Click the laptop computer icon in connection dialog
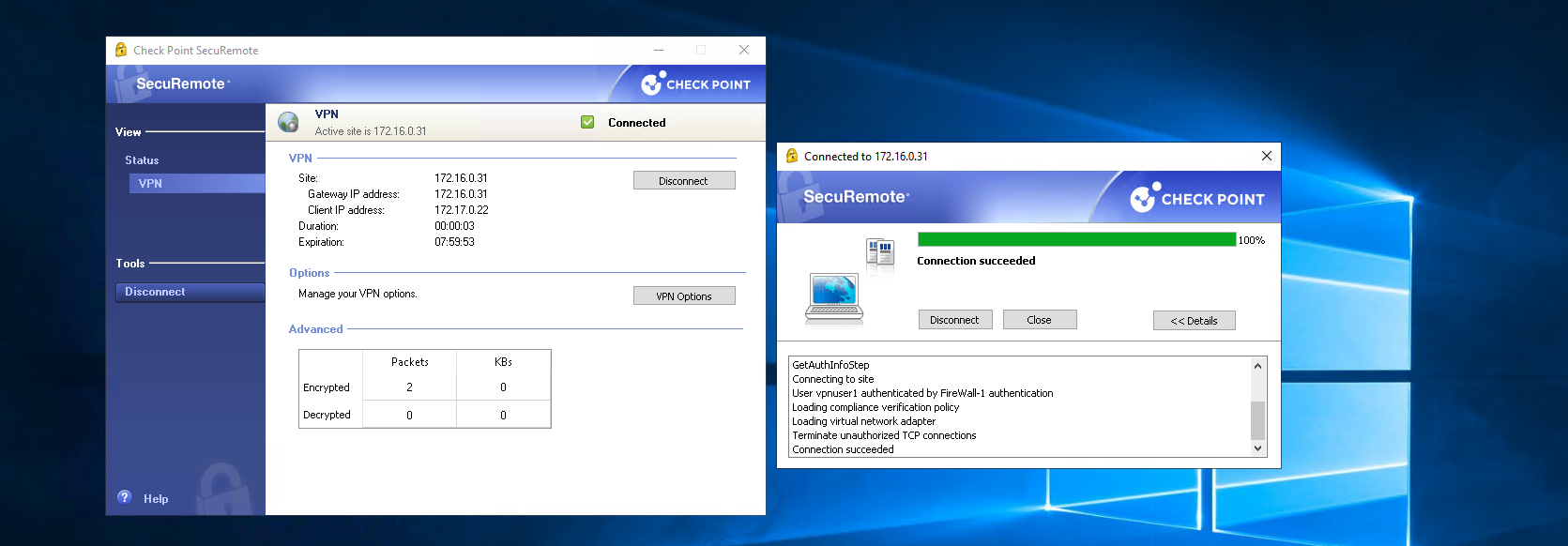The height and width of the screenshot is (546, 1568). tap(833, 297)
